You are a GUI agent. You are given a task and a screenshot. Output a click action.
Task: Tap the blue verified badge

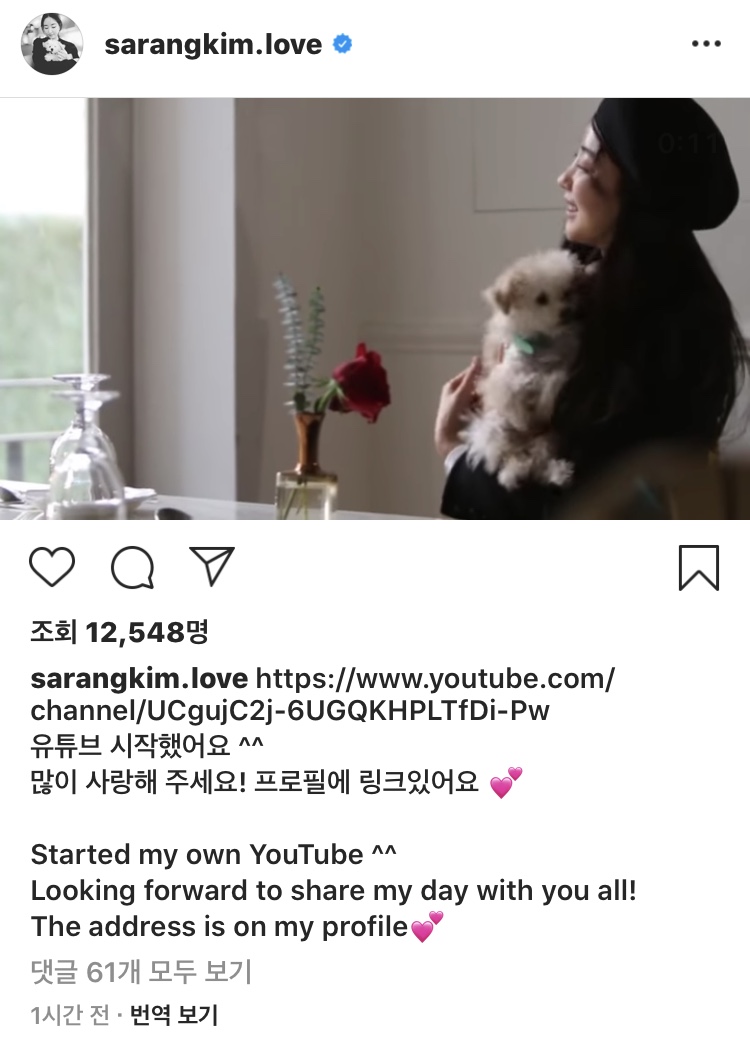click(343, 44)
